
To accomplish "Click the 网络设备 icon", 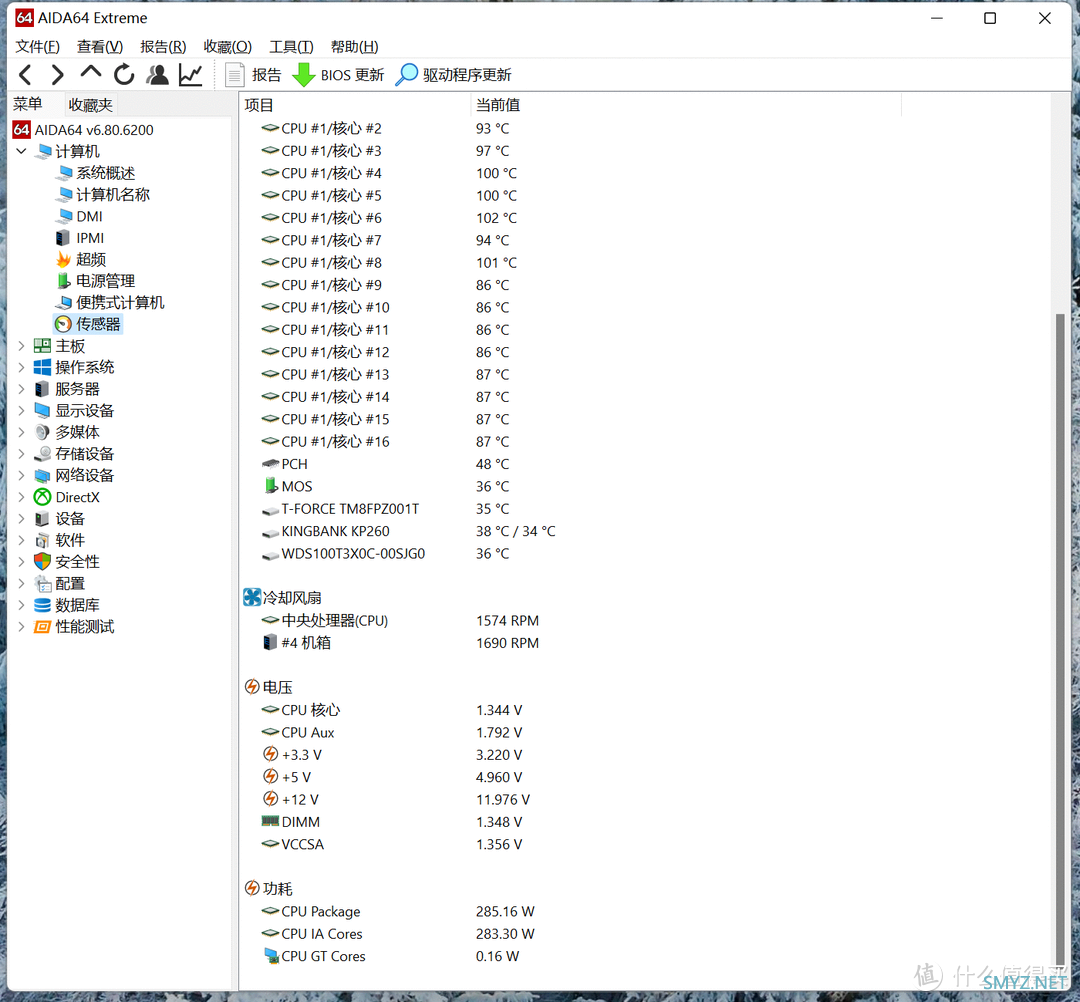I will [42, 475].
